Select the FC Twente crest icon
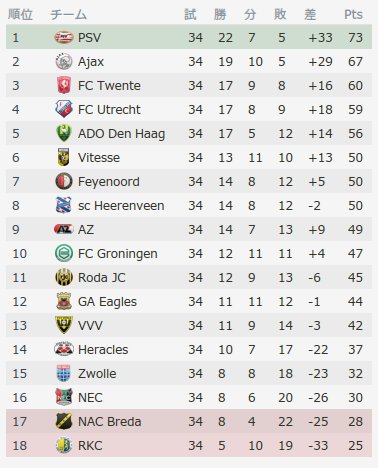This screenshot has width=378, height=468. [64, 85]
